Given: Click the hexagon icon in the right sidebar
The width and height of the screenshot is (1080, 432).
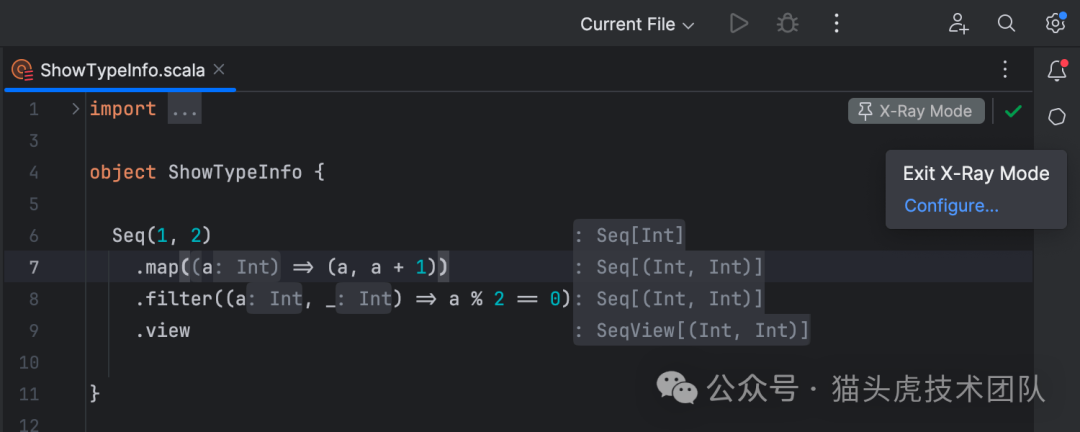Looking at the screenshot, I should click(1057, 117).
